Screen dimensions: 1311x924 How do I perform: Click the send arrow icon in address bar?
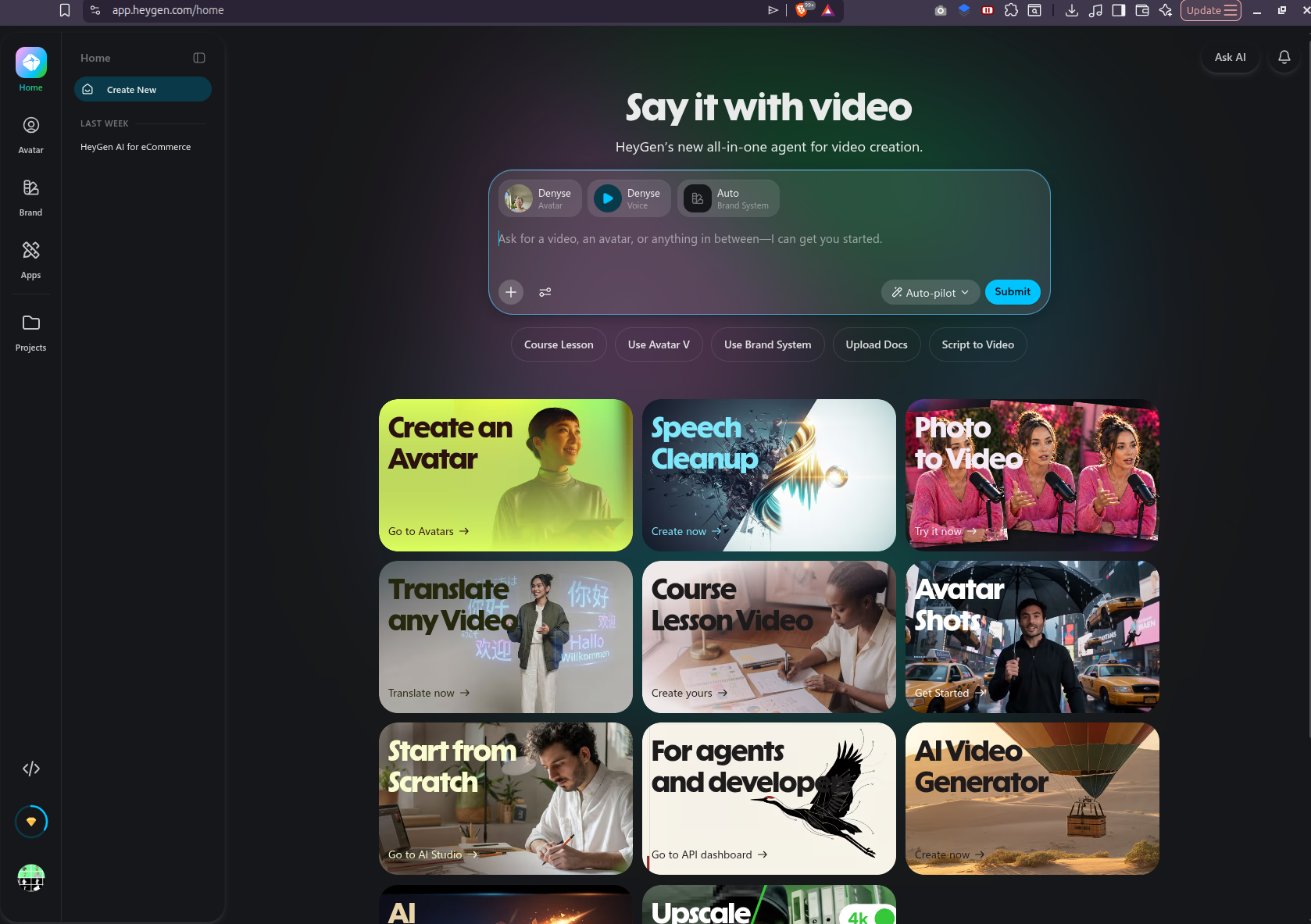(x=773, y=10)
